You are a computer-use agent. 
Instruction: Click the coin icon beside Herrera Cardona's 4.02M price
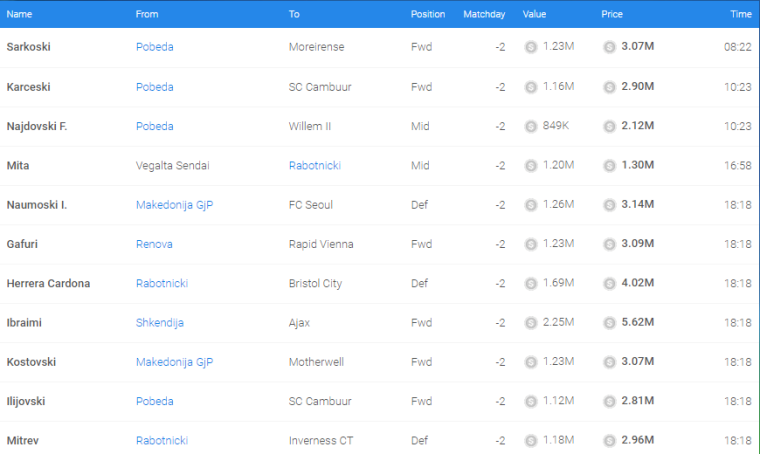point(609,283)
